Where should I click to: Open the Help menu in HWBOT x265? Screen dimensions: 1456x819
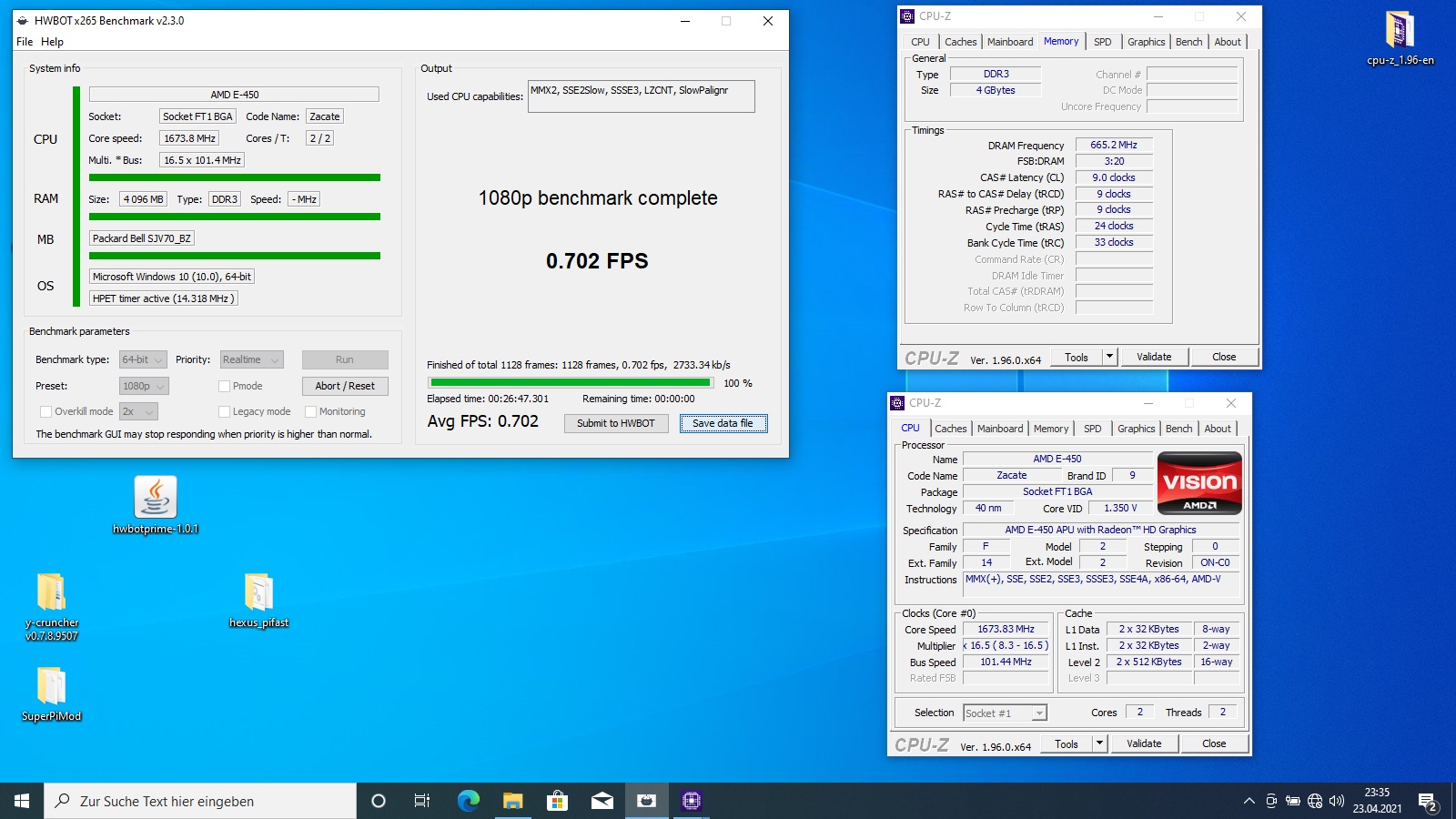(52, 42)
